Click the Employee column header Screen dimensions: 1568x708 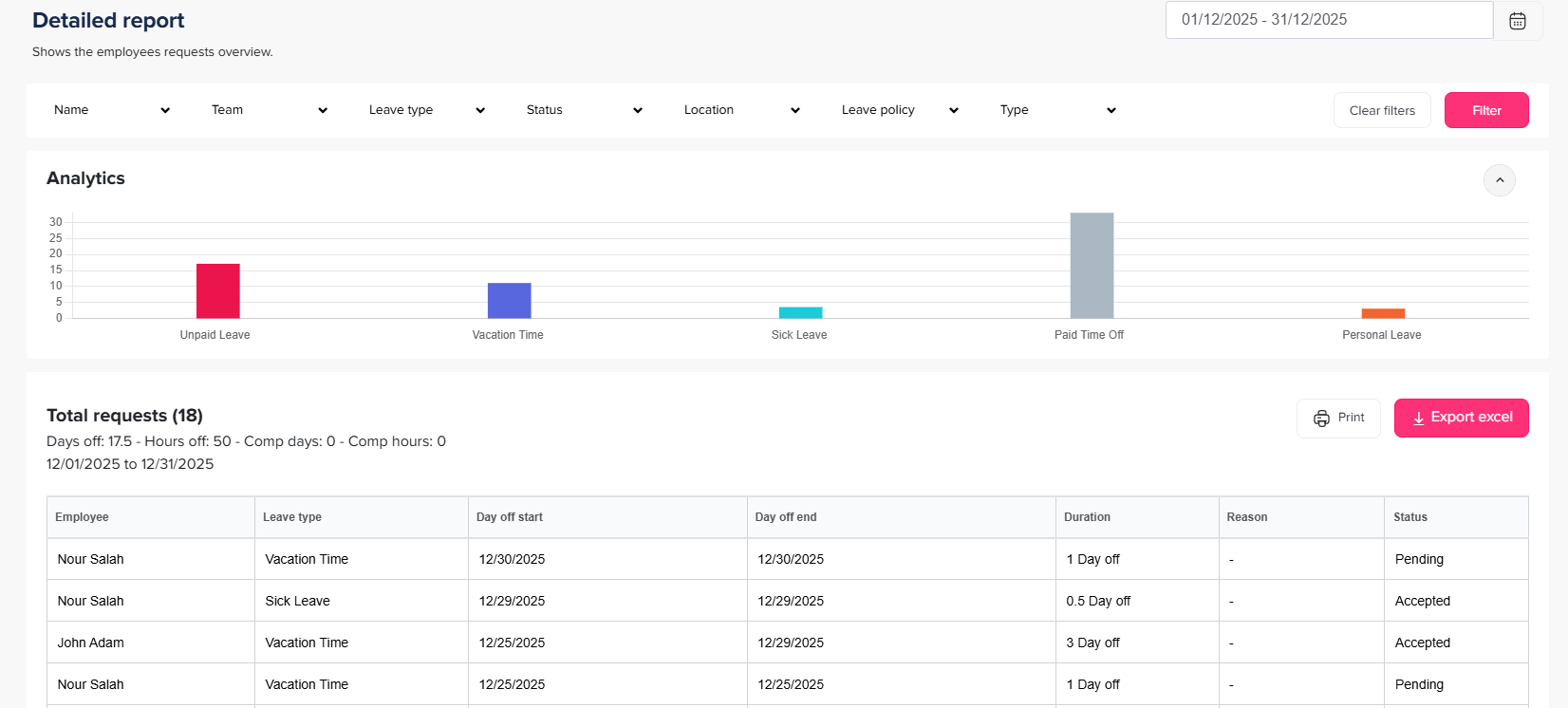tap(83, 517)
